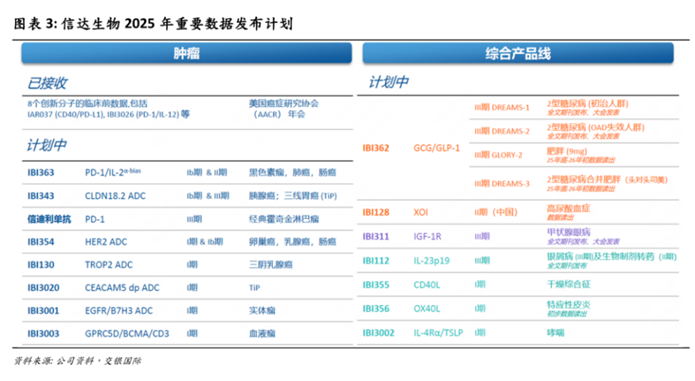Click the 特应性皮炎 indication text
The width and height of the screenshot is (695, 381).
pyautogui.click(x=569, y=305)
